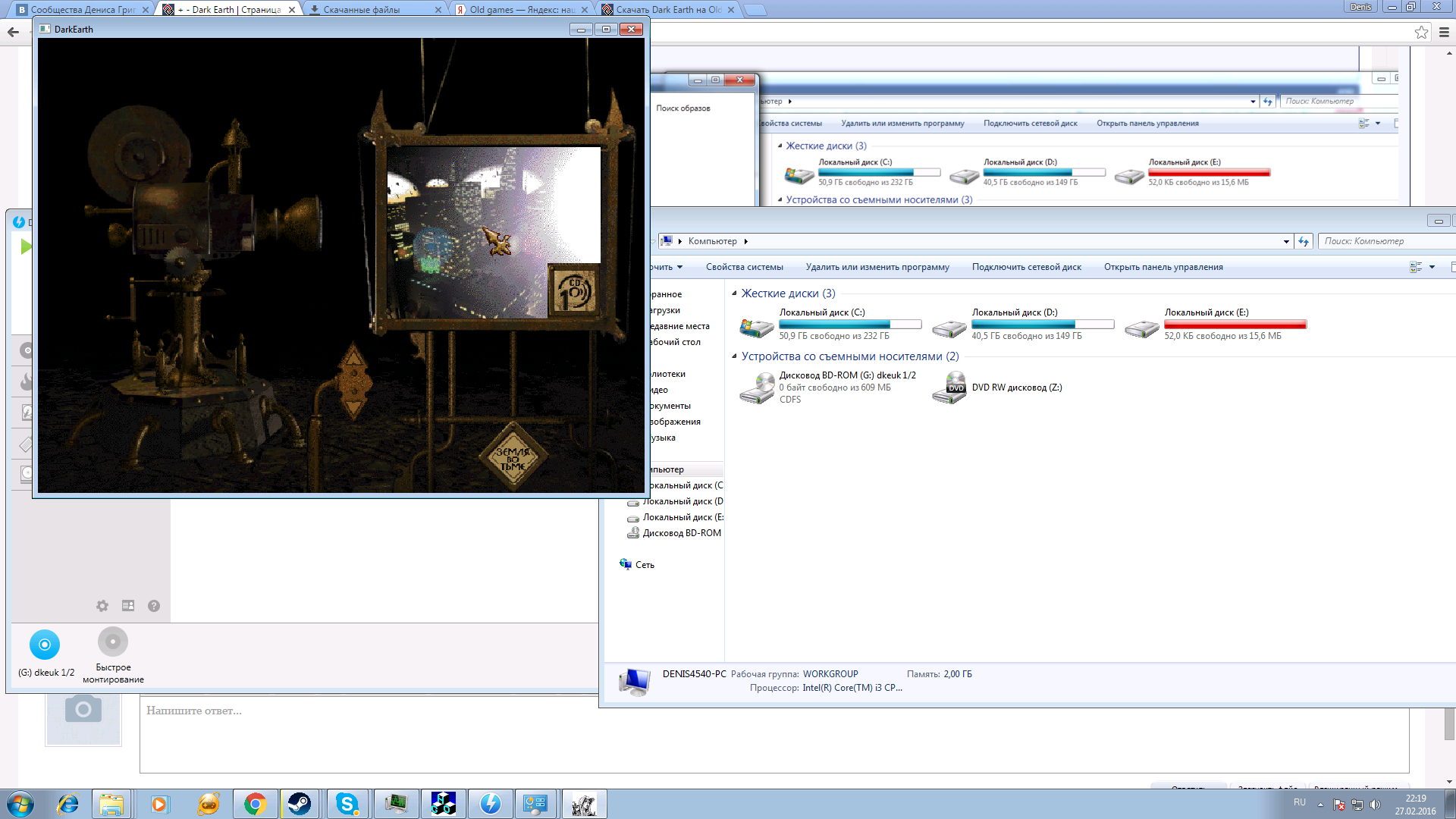Open the Daemon Tools news panel icon
1456x819 pixels.
pyautogui.click(x=128, y=606)
